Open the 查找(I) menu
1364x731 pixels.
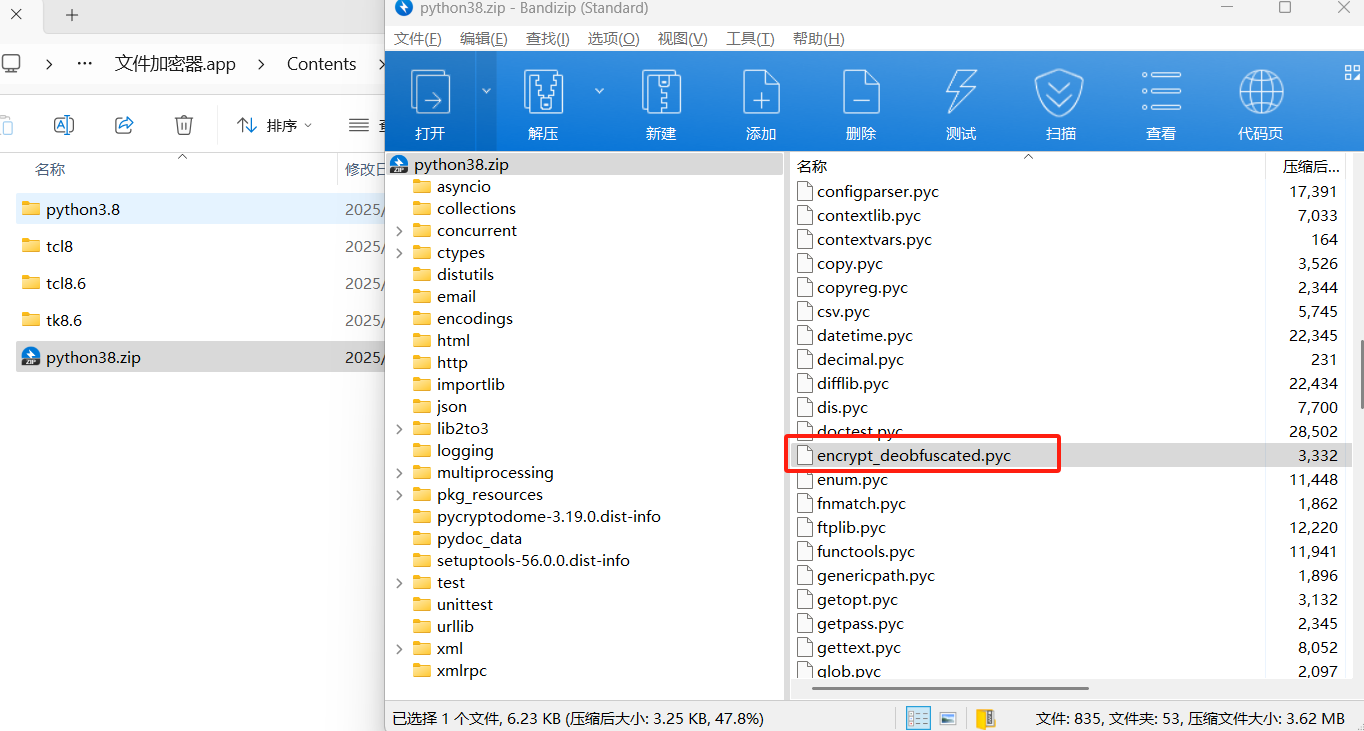coord(548,39)
